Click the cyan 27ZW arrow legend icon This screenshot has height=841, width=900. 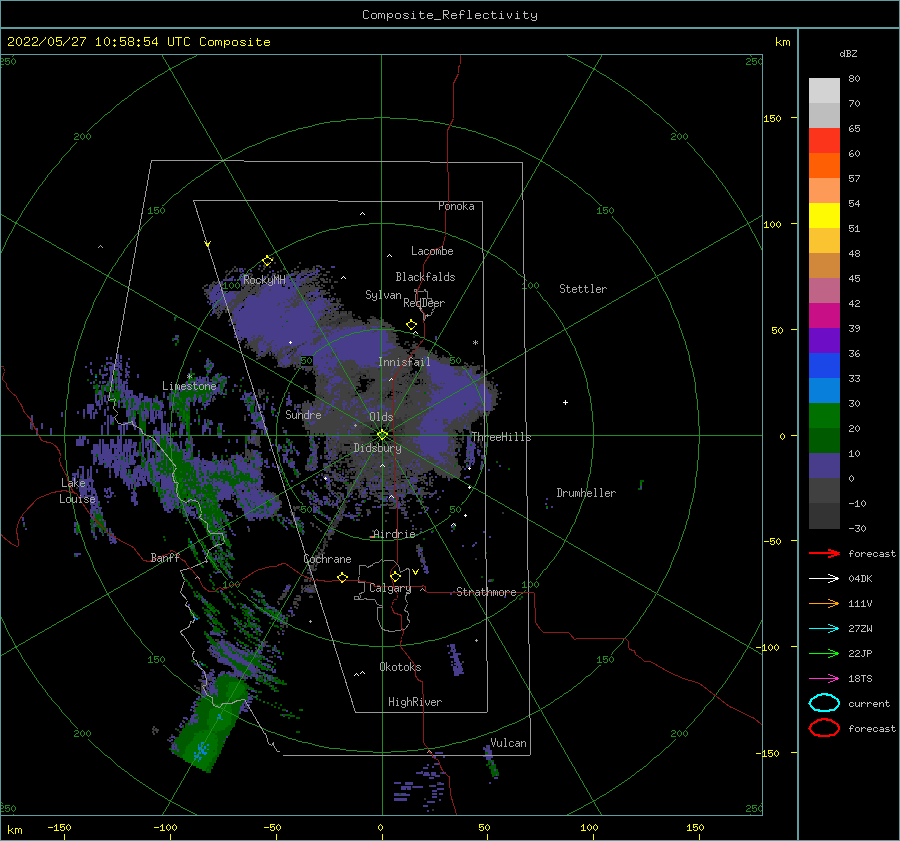click(824, 629)
